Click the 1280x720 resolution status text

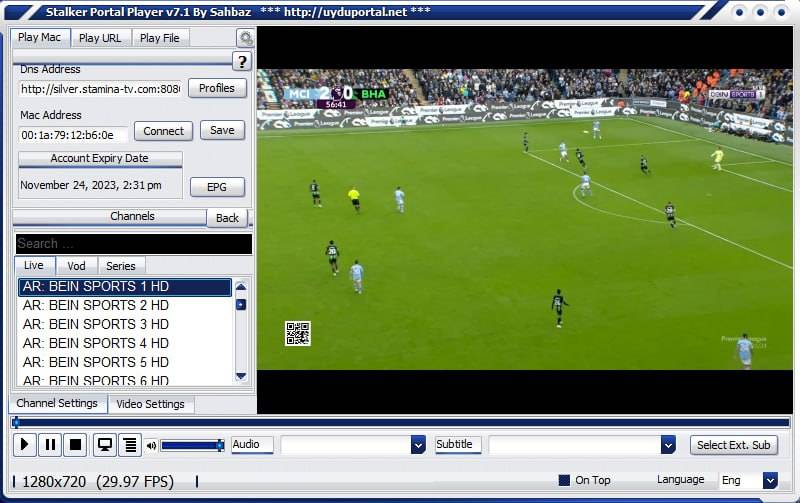tap(54, 482)
